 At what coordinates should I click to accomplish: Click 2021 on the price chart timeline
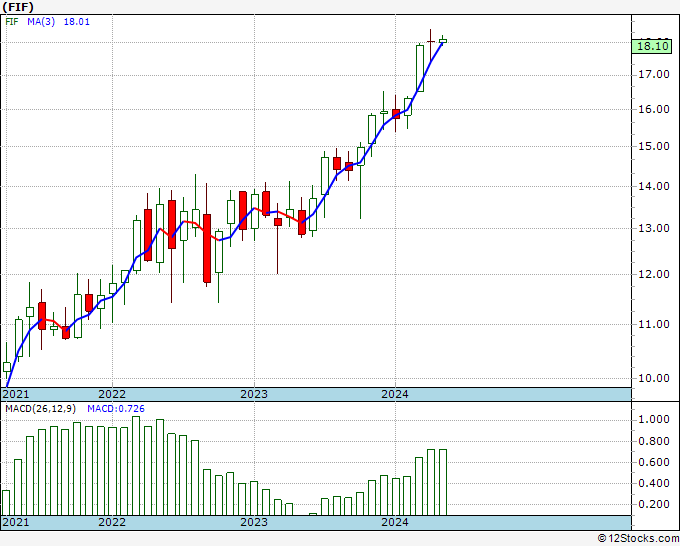point(16,394)
